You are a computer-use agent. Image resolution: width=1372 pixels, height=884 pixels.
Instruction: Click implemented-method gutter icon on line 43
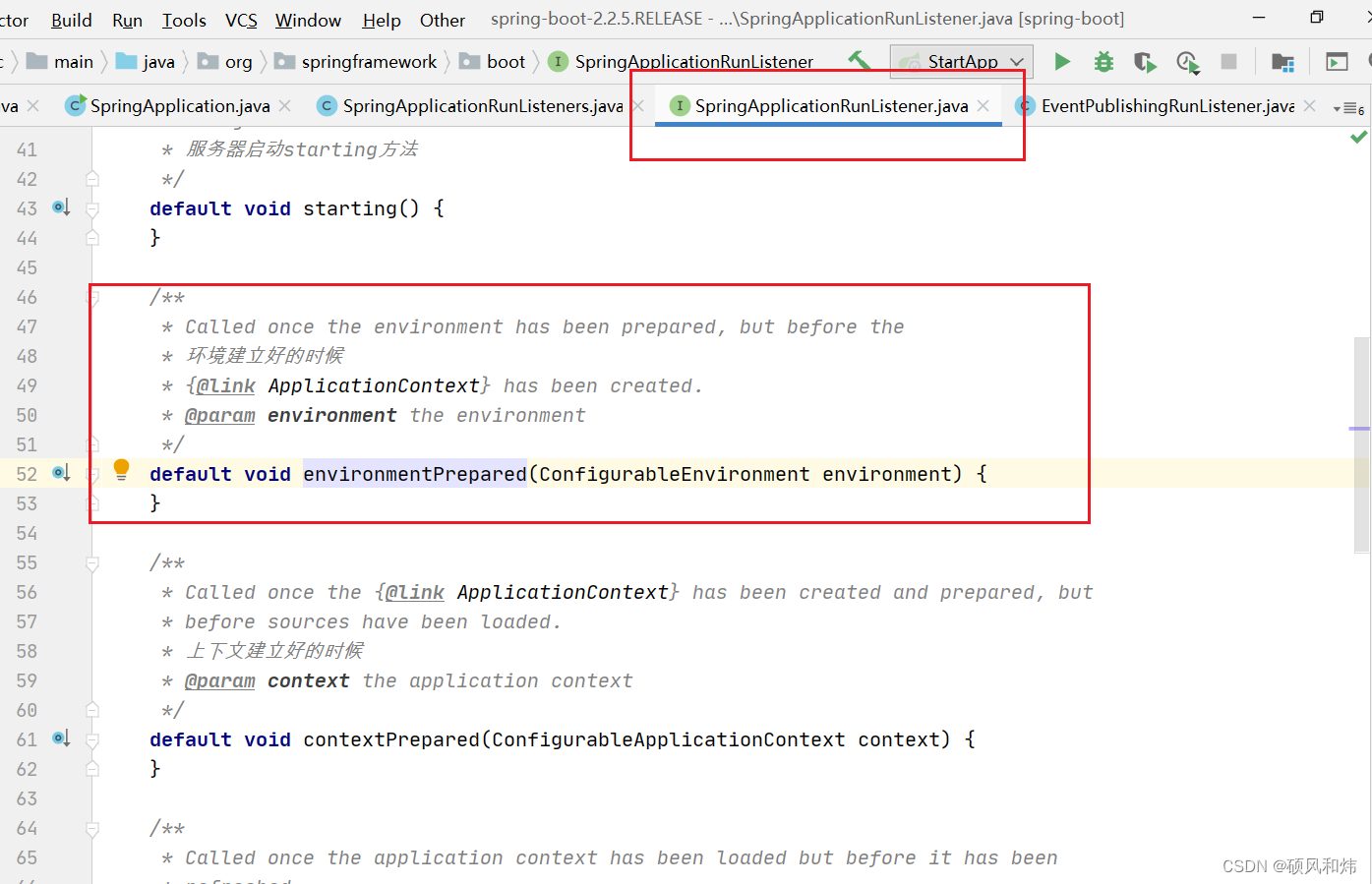61,207
